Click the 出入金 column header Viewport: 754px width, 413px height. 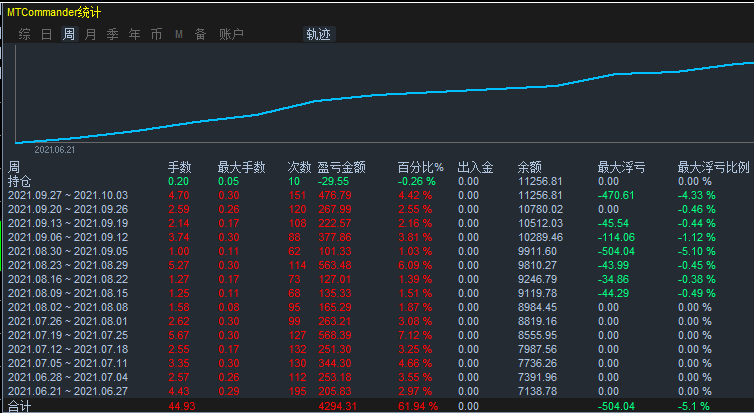click(475, 167)
